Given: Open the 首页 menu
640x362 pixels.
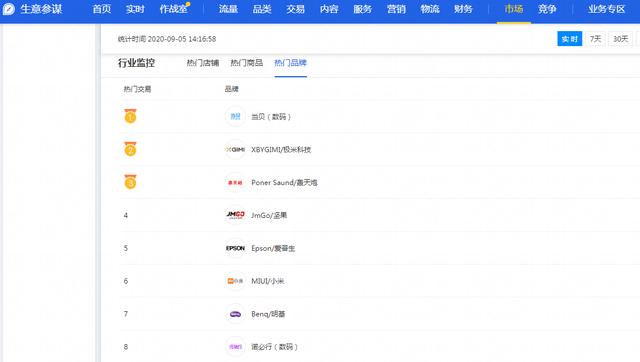Looking at the screenshot, I should 102,9.
